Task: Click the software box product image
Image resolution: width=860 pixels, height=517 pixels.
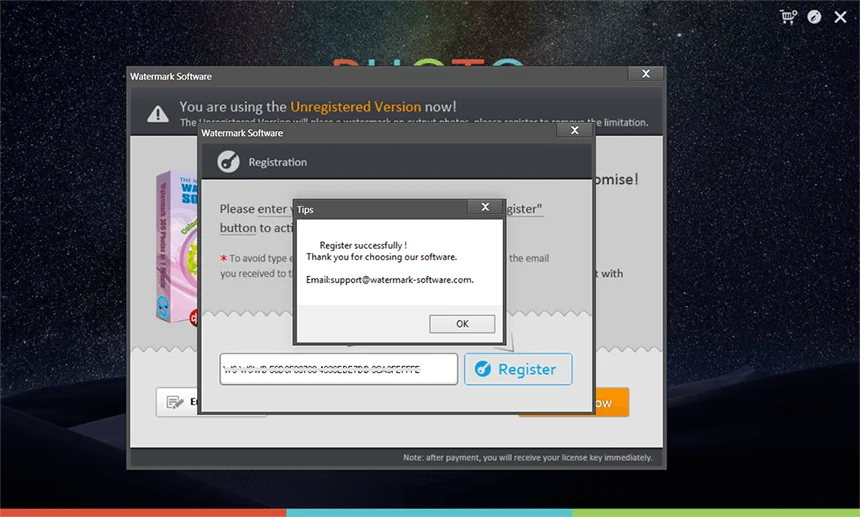Action: point(177,247)
